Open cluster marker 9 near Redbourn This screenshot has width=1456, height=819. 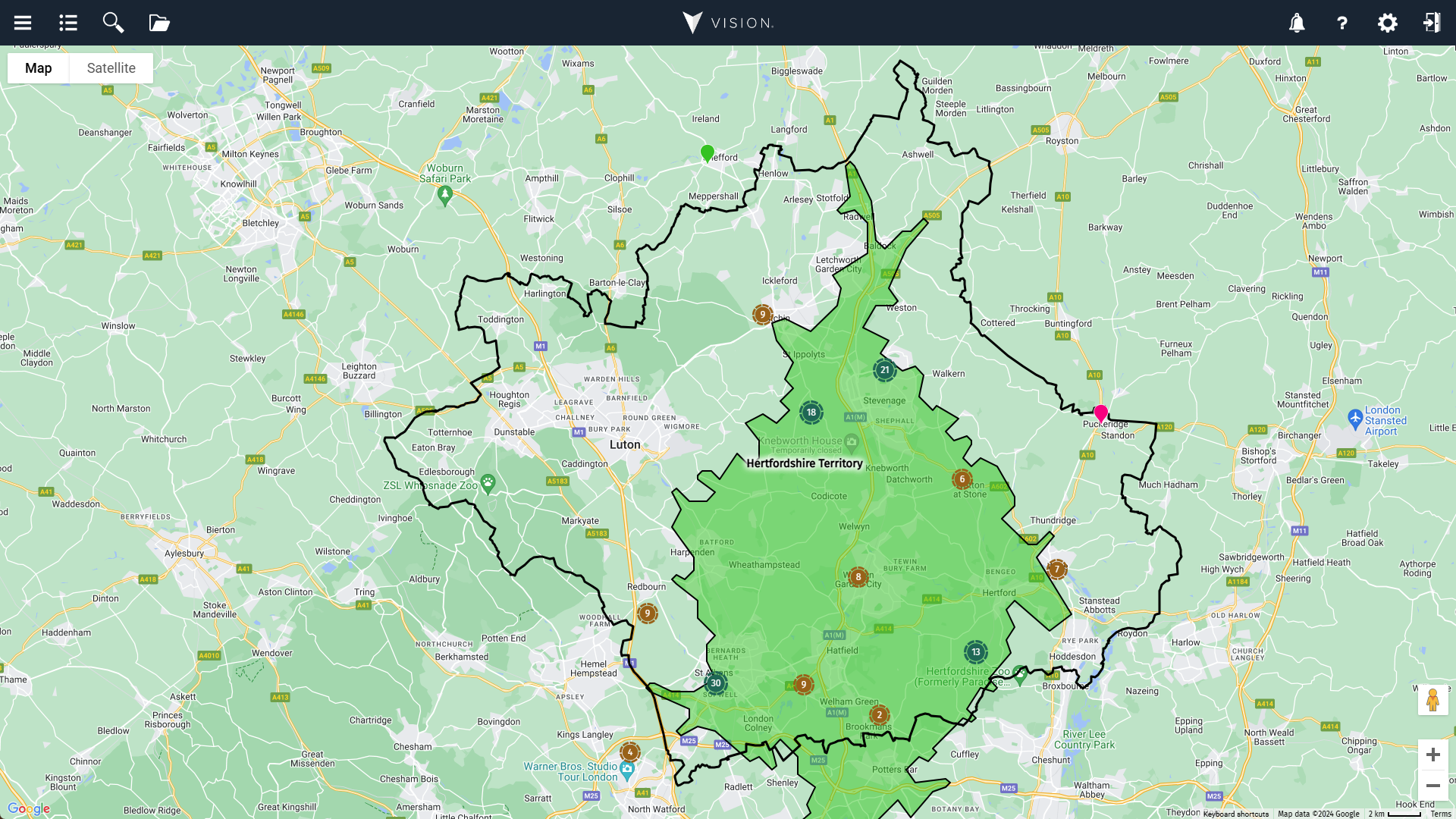pos(648,613)
